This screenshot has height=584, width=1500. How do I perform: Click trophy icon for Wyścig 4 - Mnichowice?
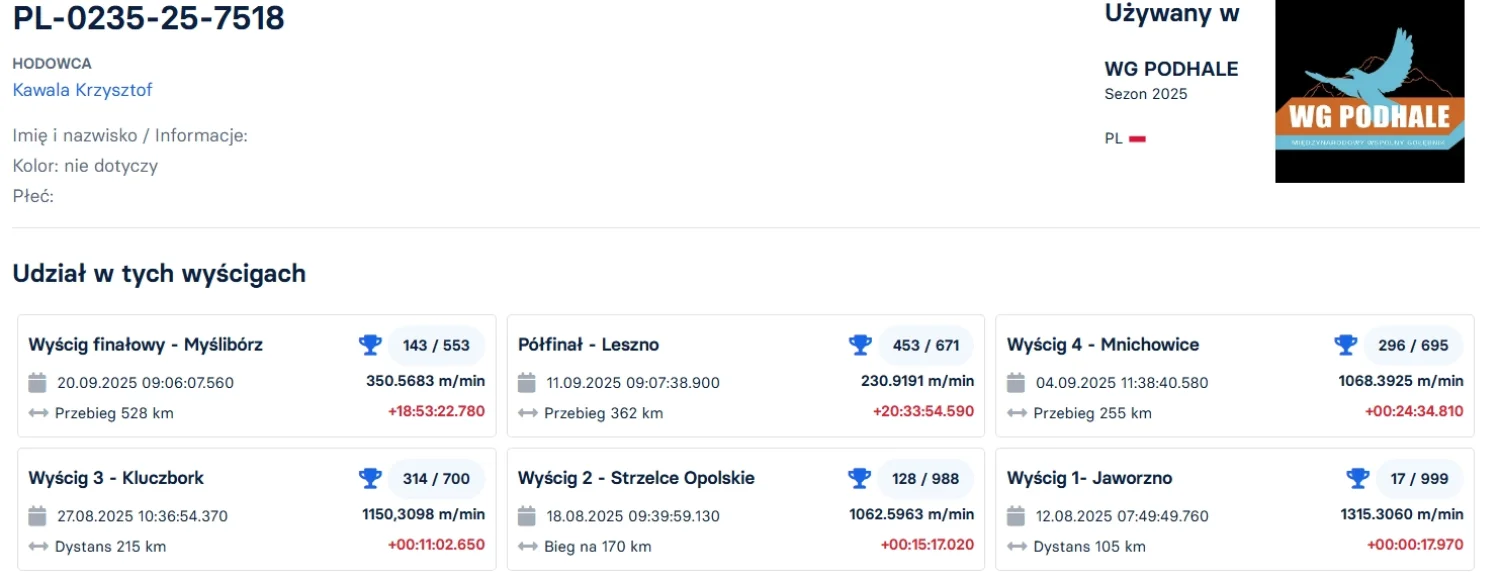click(1346, 345)
